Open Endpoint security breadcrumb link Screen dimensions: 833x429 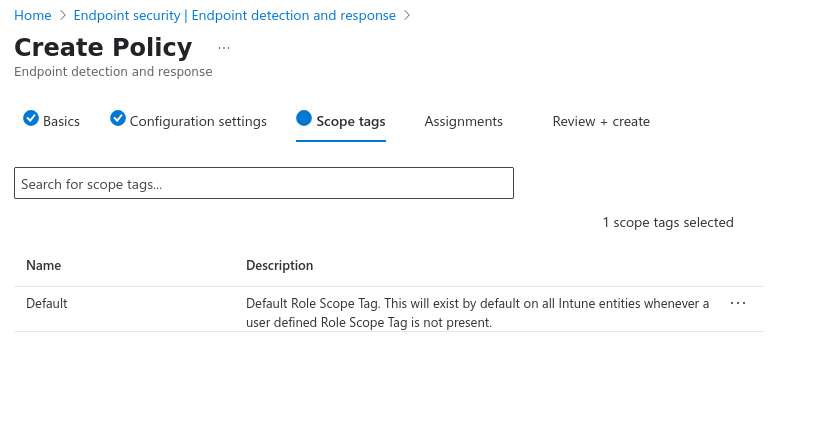(233, 16)
